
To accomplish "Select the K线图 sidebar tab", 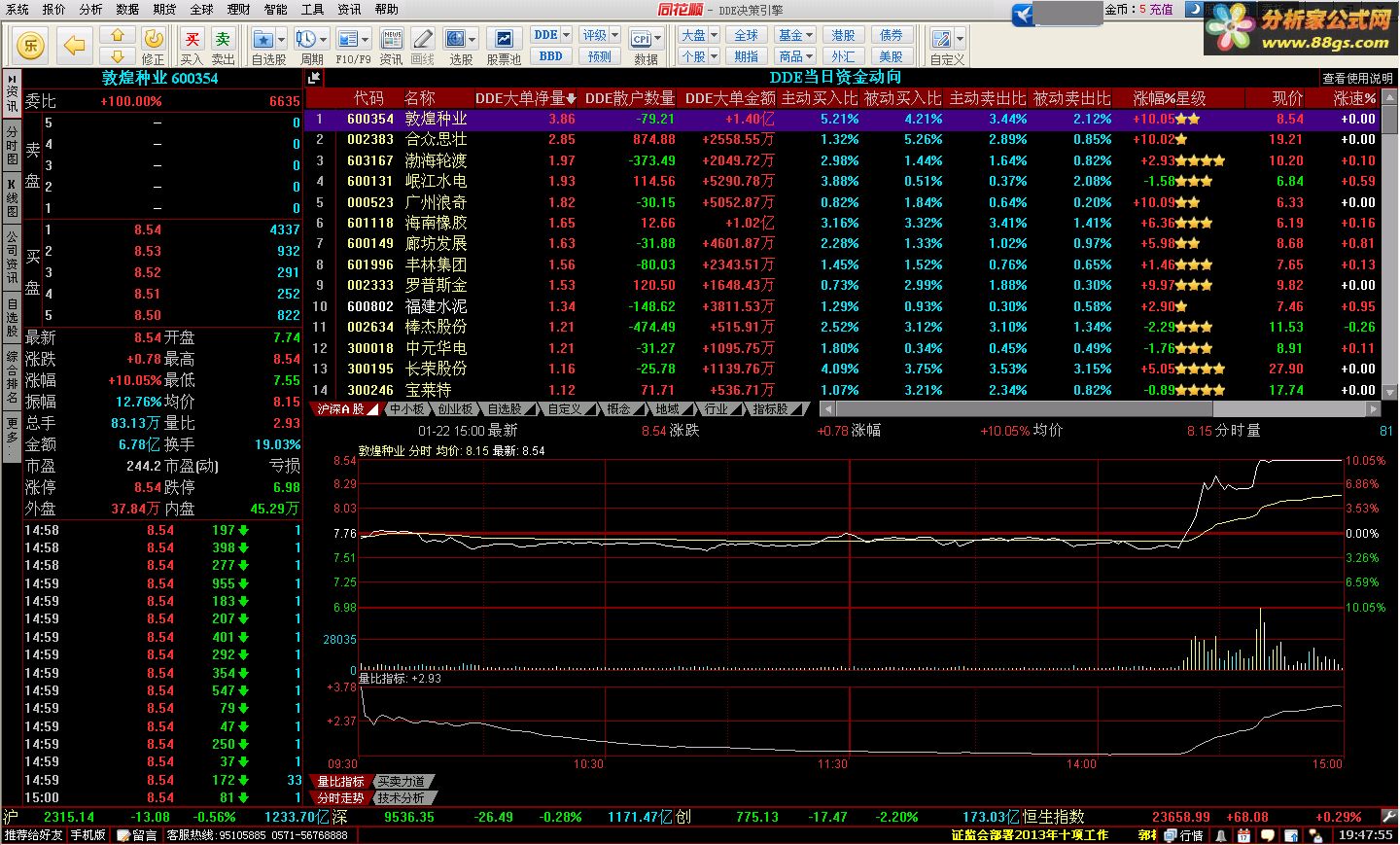I will [x=12, y=197].
